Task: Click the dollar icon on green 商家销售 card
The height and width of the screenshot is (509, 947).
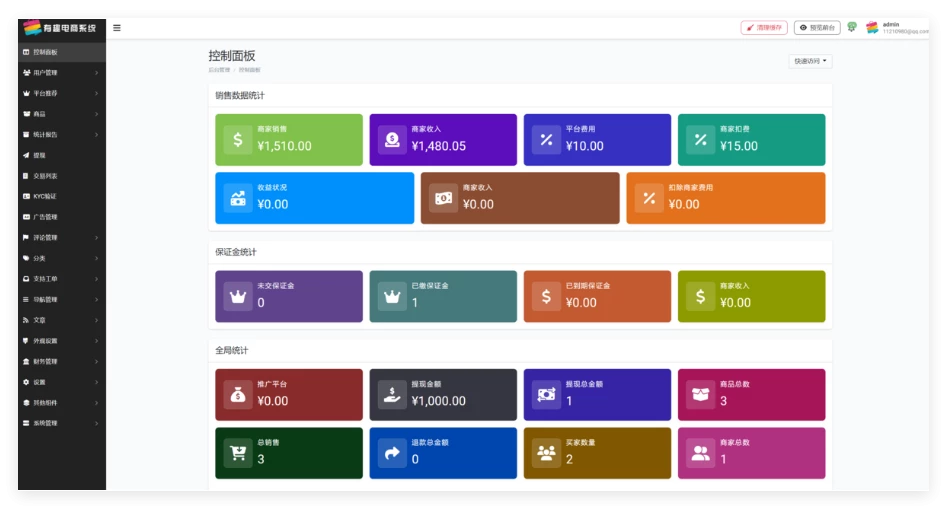Action: pyautogui.click(x=238, y=140)
